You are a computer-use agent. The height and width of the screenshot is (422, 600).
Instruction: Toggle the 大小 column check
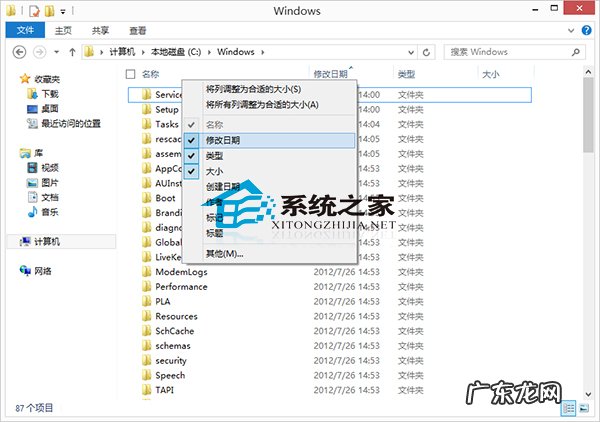191,171
